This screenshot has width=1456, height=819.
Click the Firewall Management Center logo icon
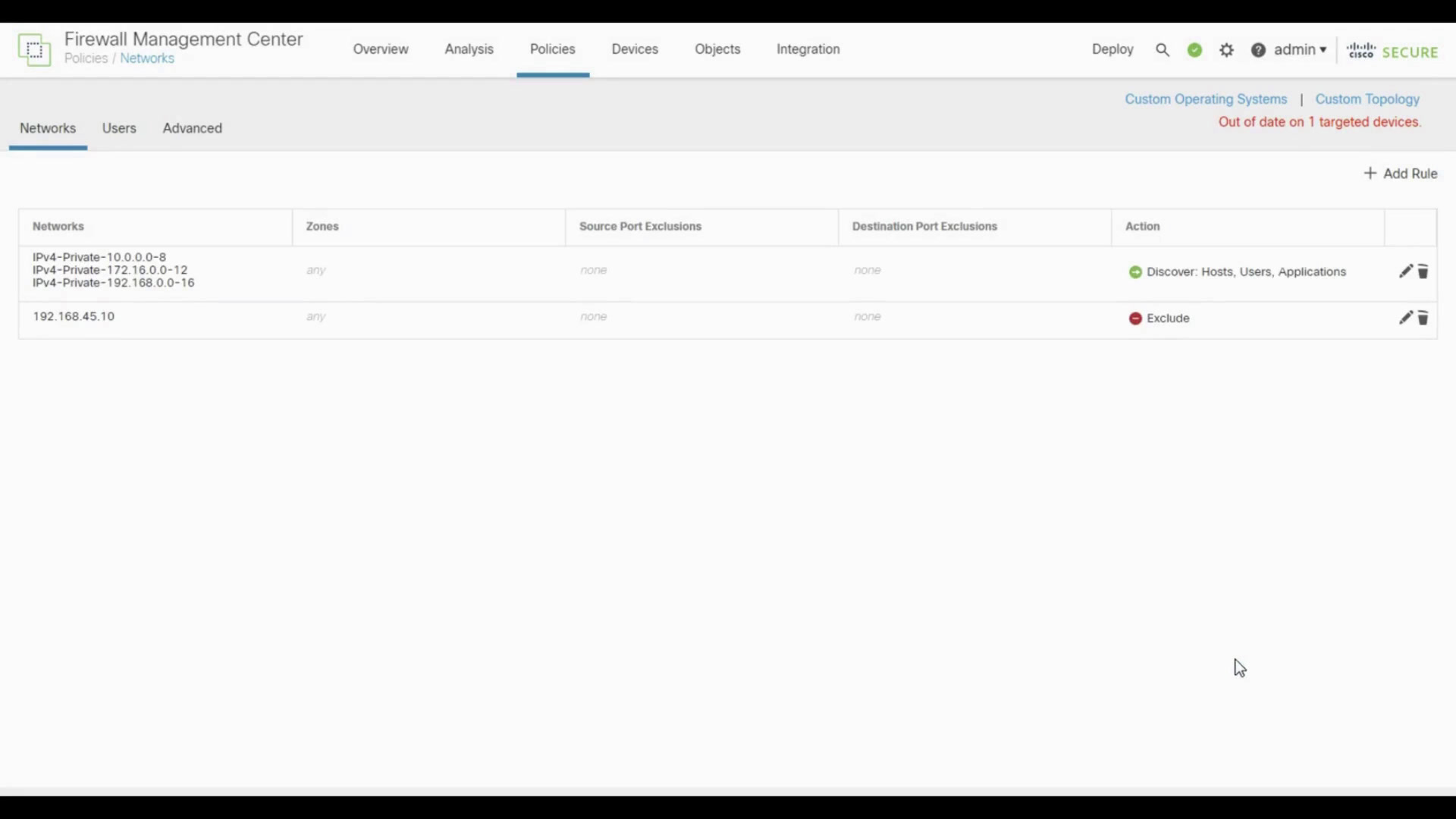34,49
